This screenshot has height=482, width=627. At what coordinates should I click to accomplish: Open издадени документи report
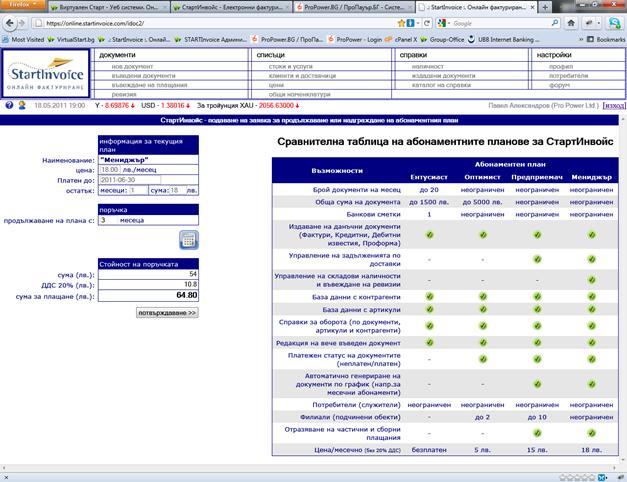pyautogui.click(x=443, y=76)
